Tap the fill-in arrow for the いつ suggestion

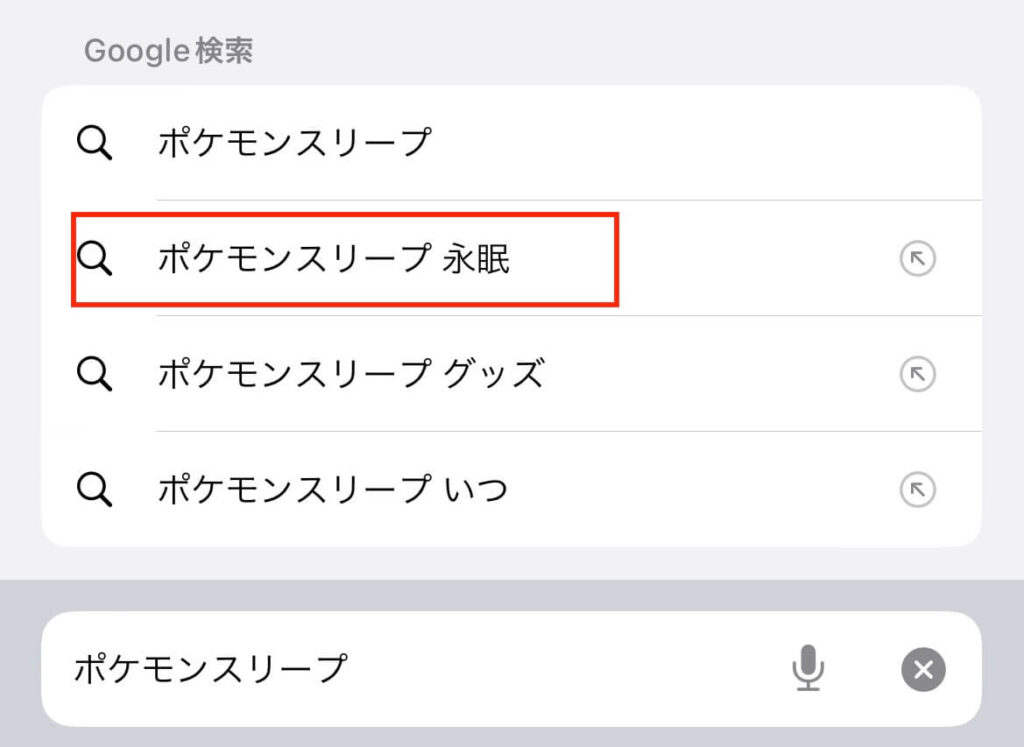(x=917, y=490)
